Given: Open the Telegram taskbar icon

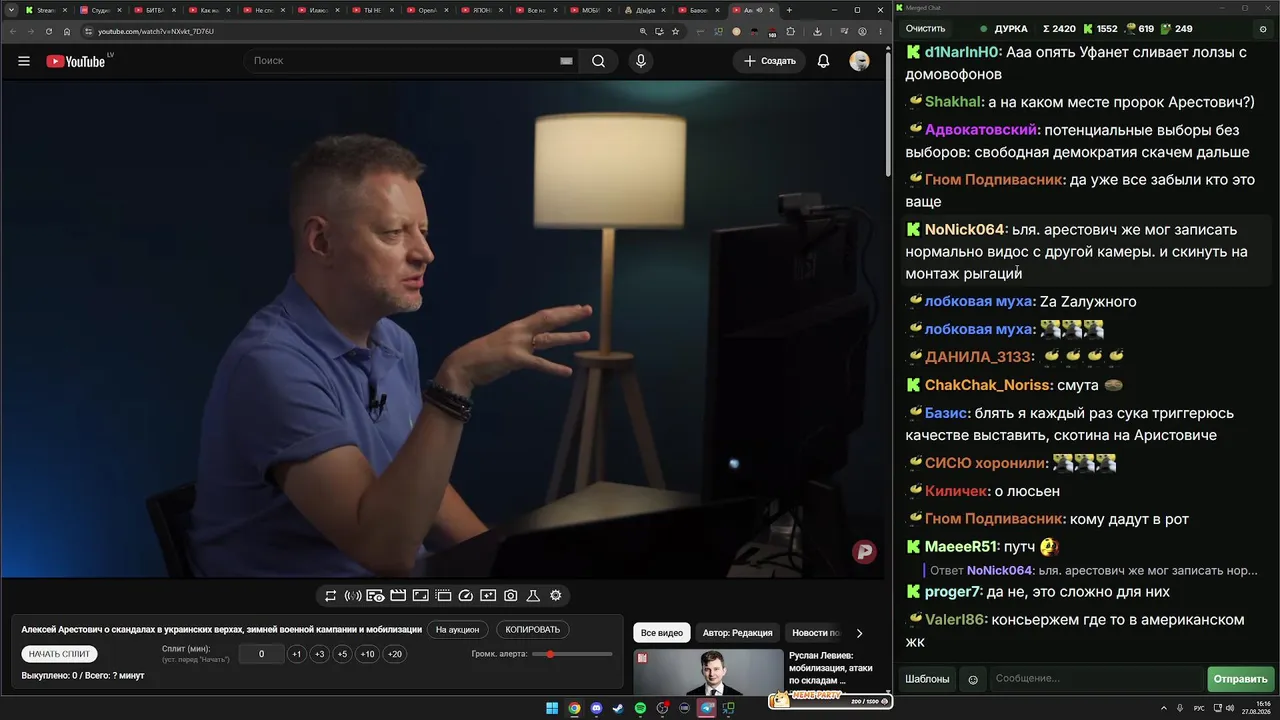Looking at the screenshot, I should pyautogui.click(x=707, y=708).
